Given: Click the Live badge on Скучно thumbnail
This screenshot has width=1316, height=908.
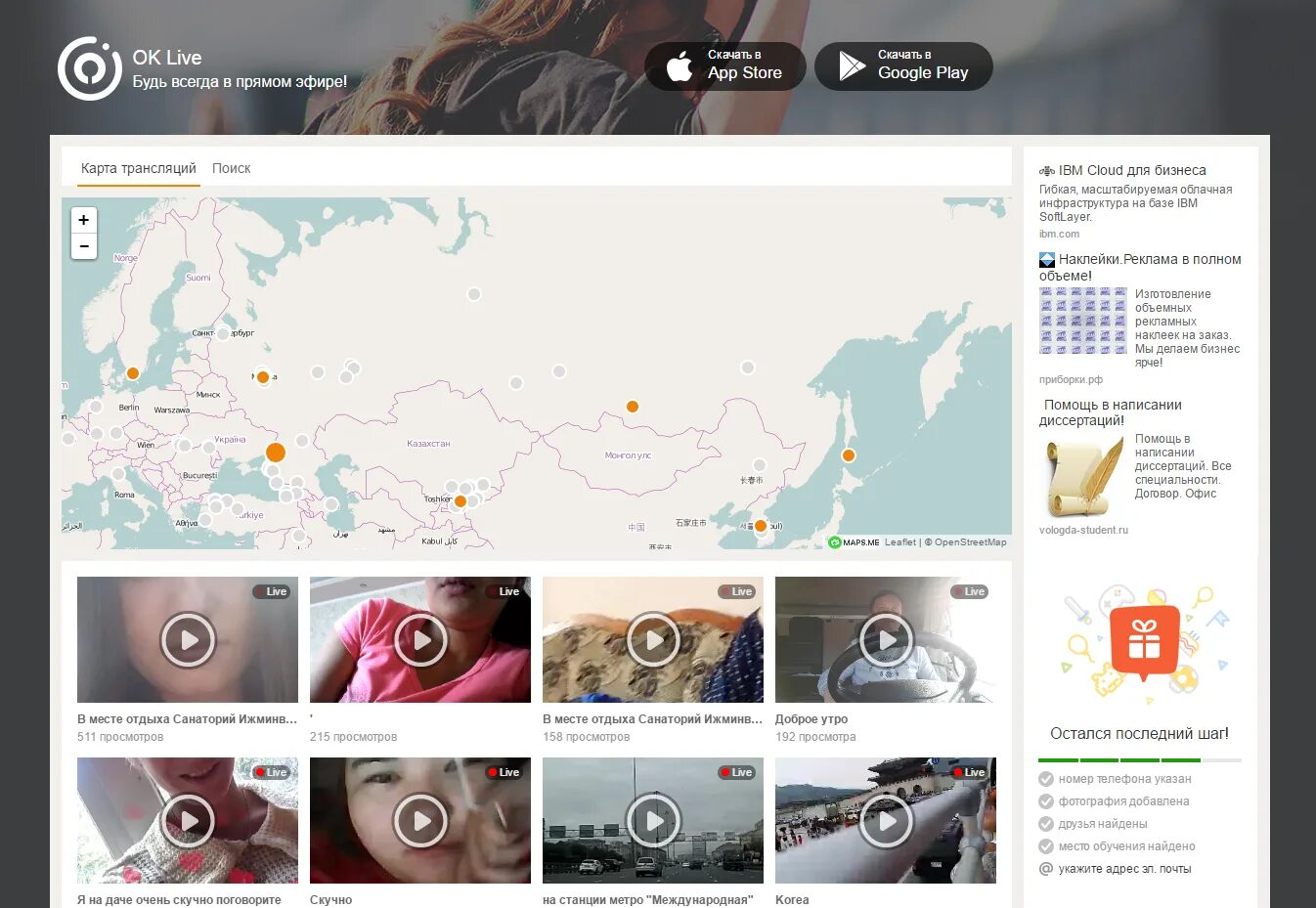Looking at the screenshot, I should 504,772.
